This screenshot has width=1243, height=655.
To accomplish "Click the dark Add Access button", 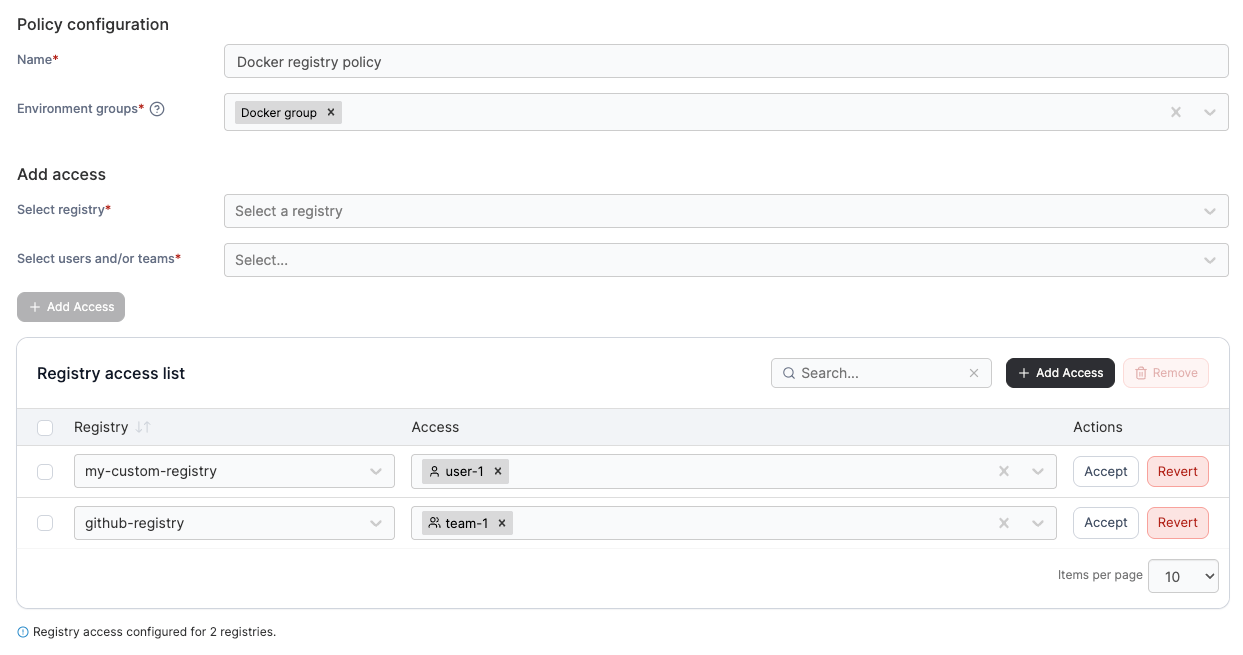I will (x=1060, y=373).
